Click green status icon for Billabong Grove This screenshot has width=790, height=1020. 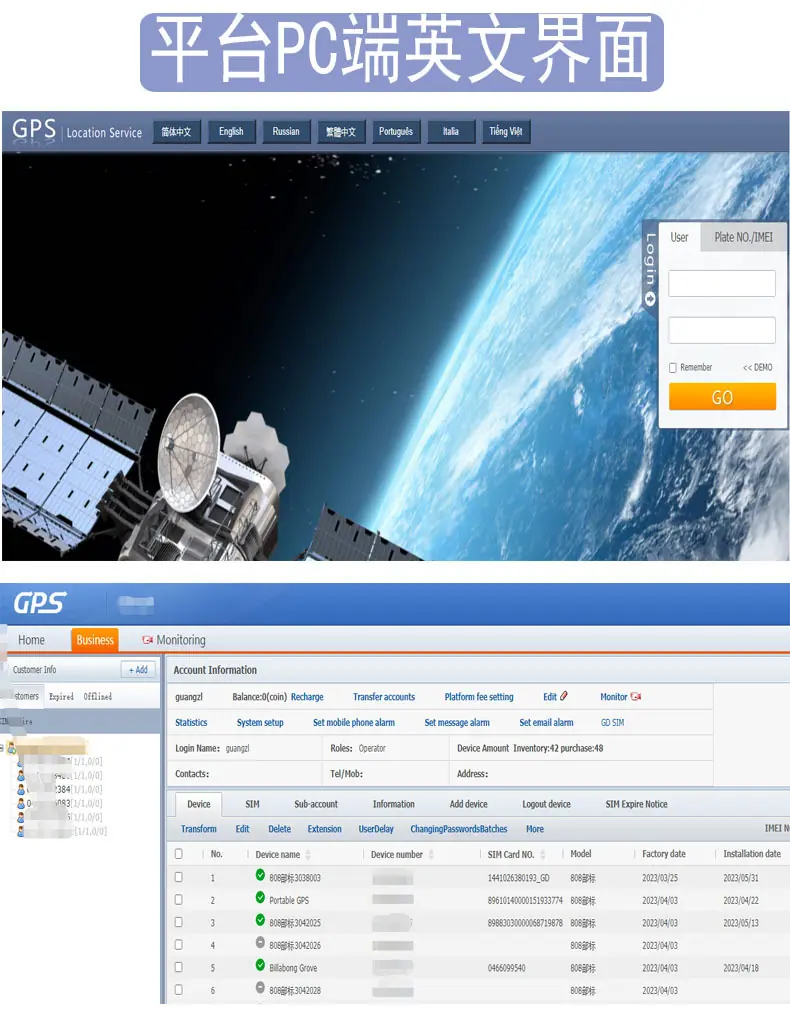(x=260, y=965)
